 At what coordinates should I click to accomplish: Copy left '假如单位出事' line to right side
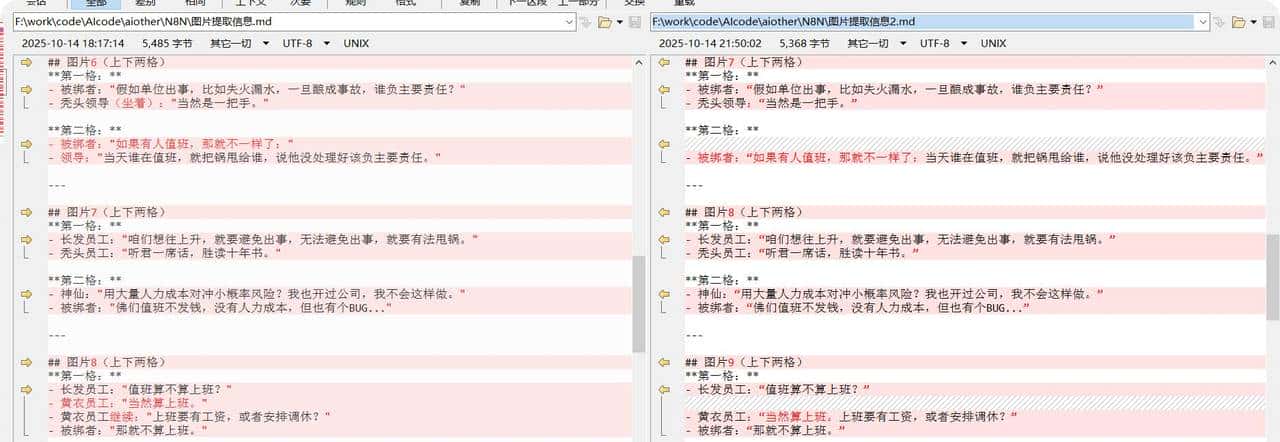(x=27, y=89)
